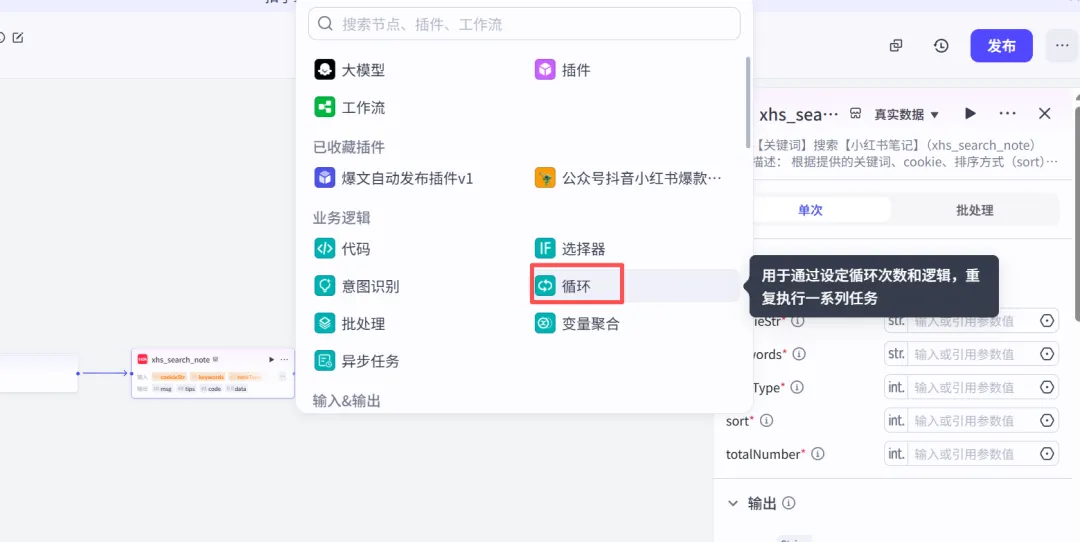Image resolution: width=1080 pixels, height=542 pixels.
Task: Click the info icon next to totalNumber
Action: pyautogui.click(x=818, y=454)
